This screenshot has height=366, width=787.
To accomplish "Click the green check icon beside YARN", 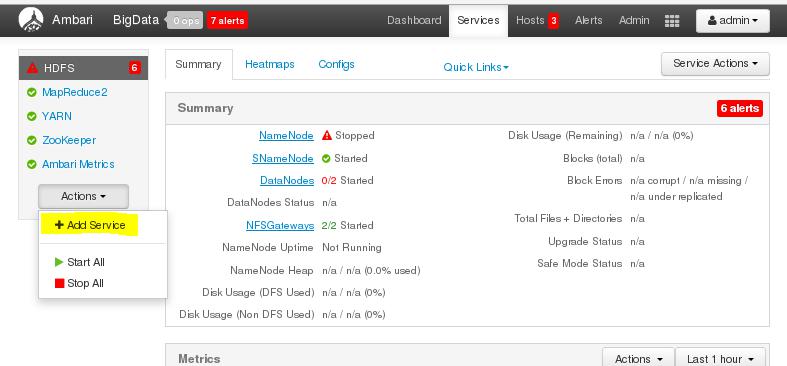I will (32, 116).
